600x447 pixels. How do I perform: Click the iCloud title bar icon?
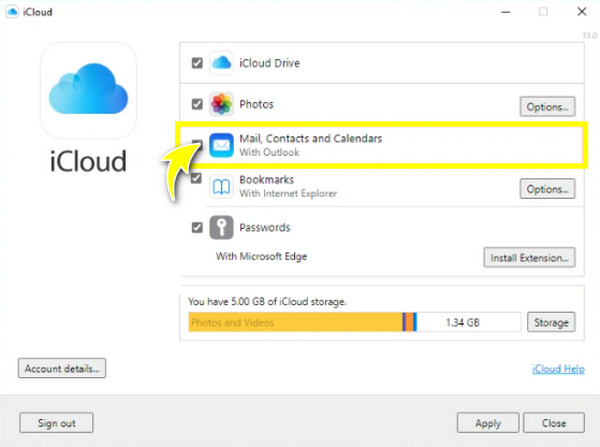tap(12, 12)
